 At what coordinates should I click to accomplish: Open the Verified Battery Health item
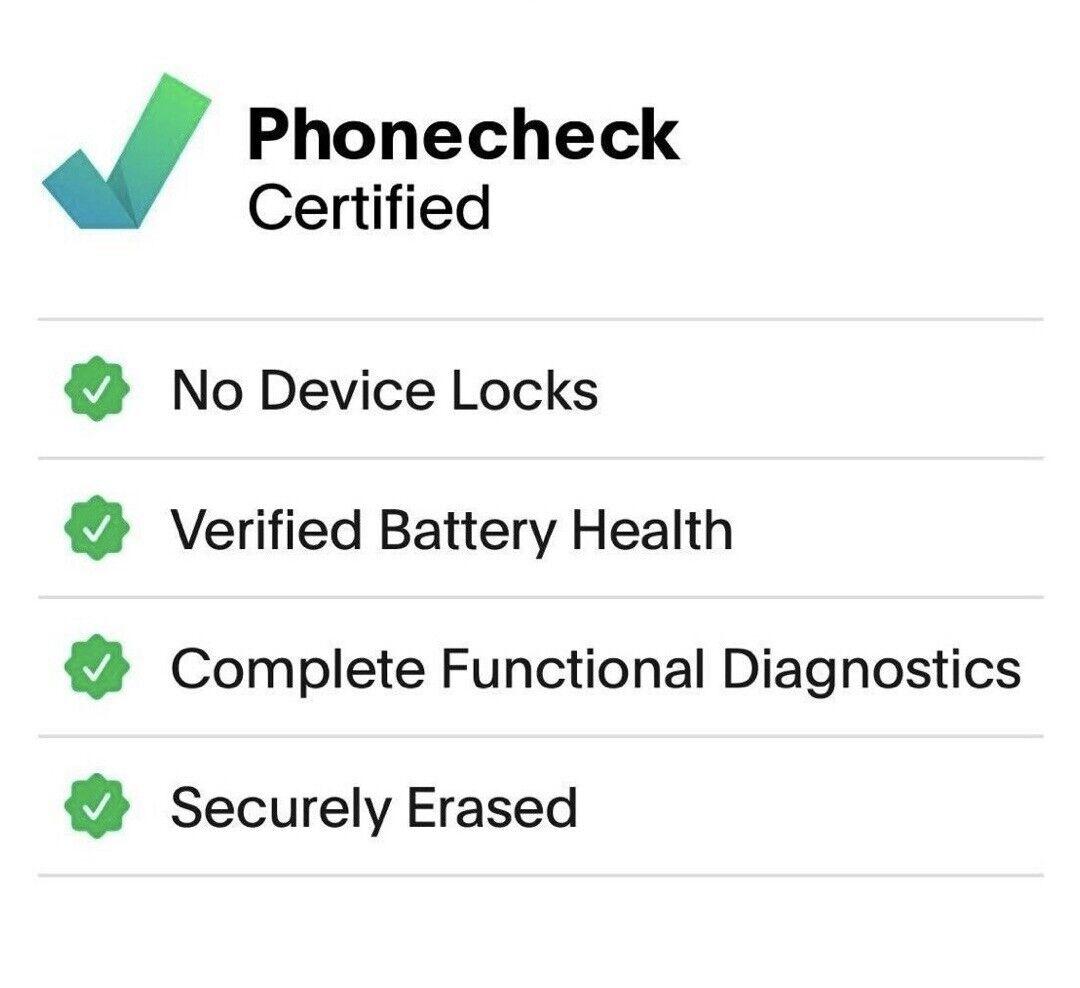tap(451, 530)
